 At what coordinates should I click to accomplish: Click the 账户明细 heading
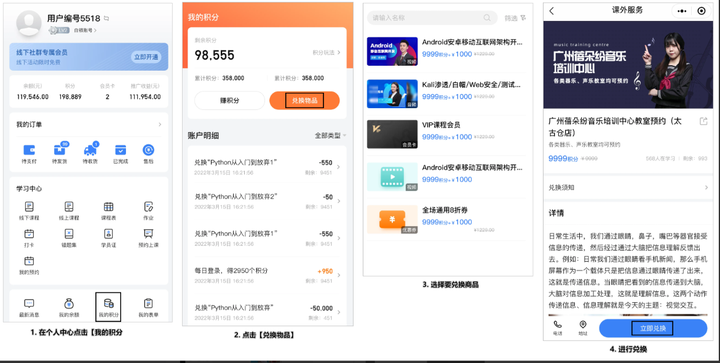pos(203,135)
